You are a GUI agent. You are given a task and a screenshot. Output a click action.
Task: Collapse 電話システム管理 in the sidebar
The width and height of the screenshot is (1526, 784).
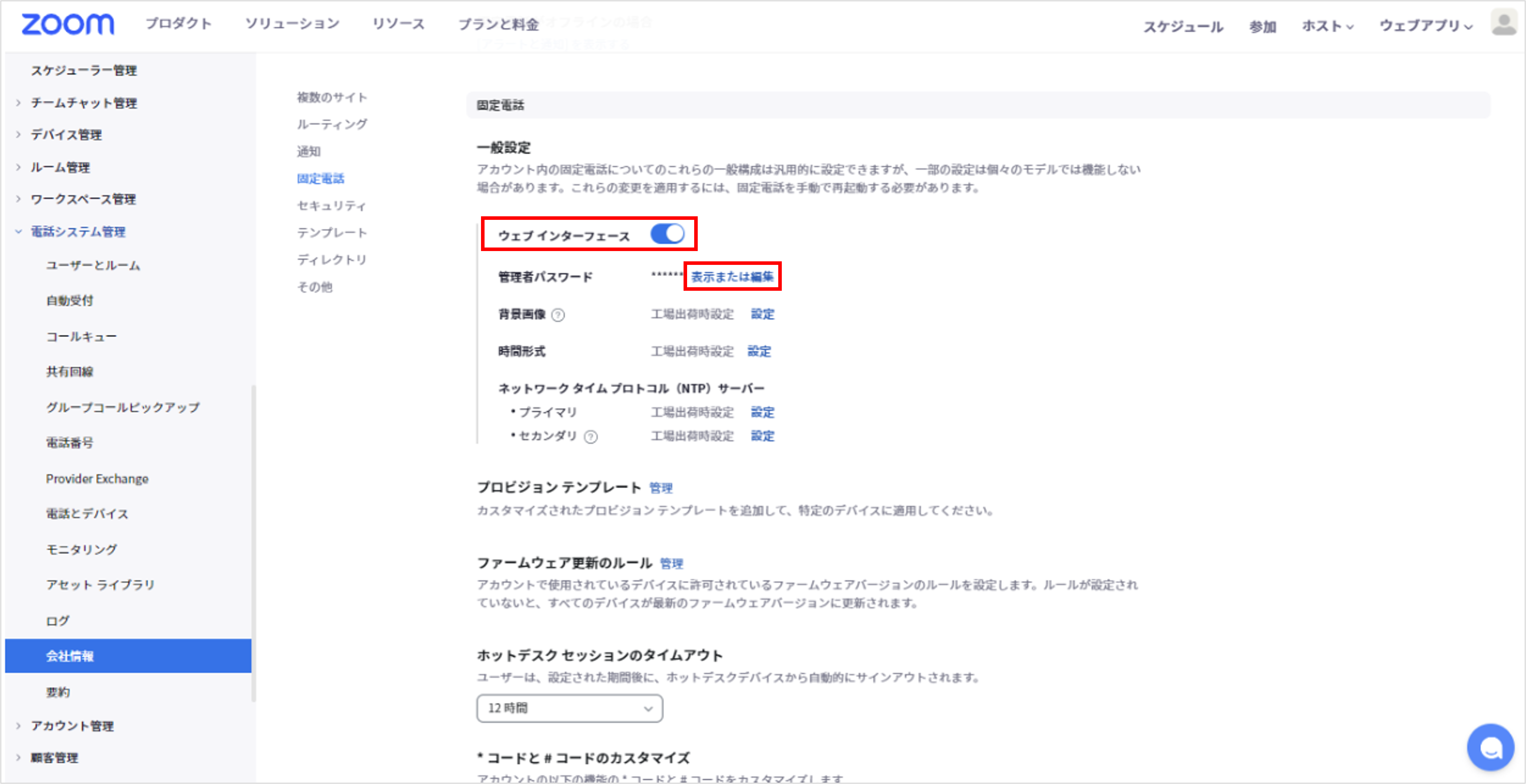point(18,232)
